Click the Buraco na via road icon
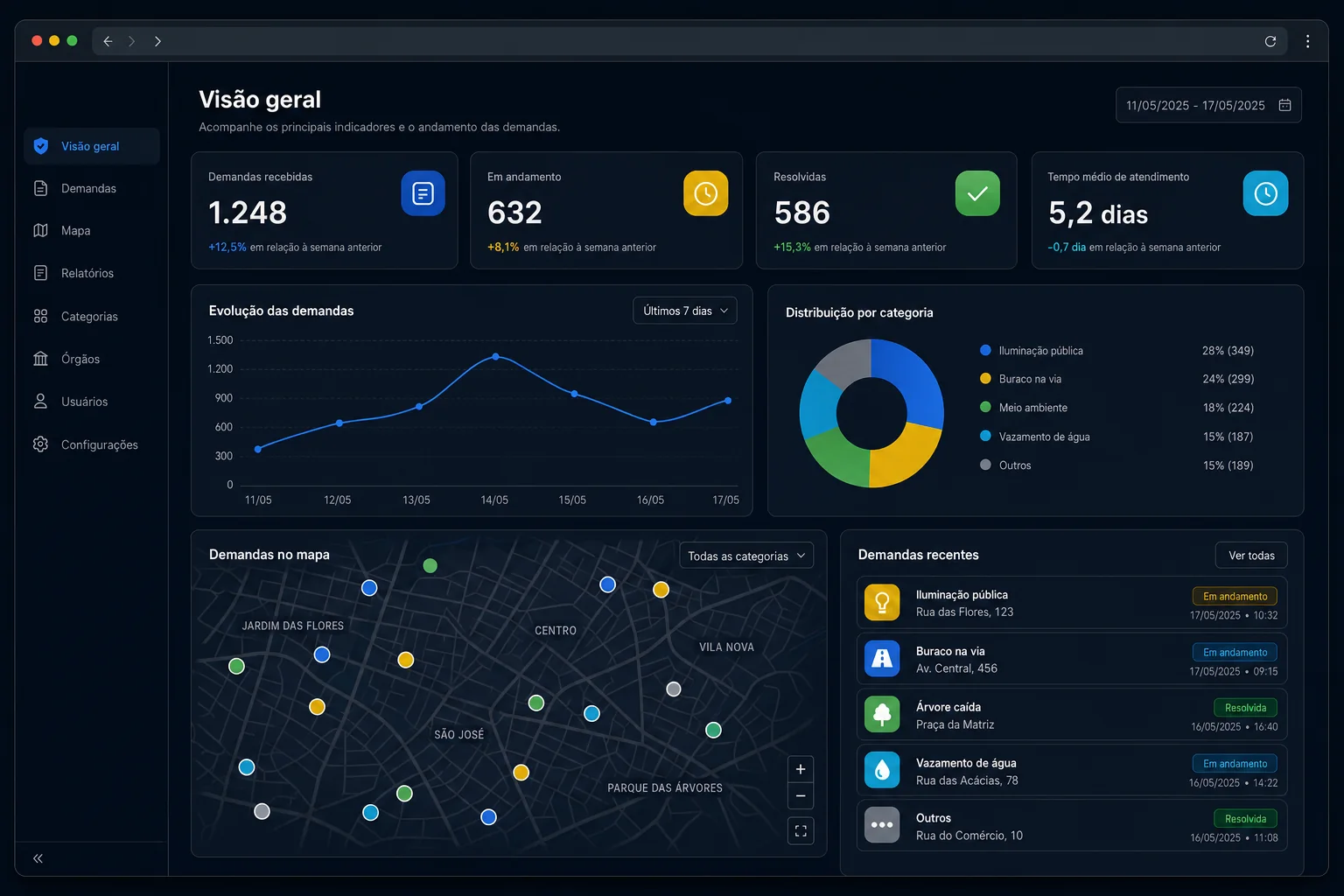This screenshot has height=896, width=1344. point(882,659)
